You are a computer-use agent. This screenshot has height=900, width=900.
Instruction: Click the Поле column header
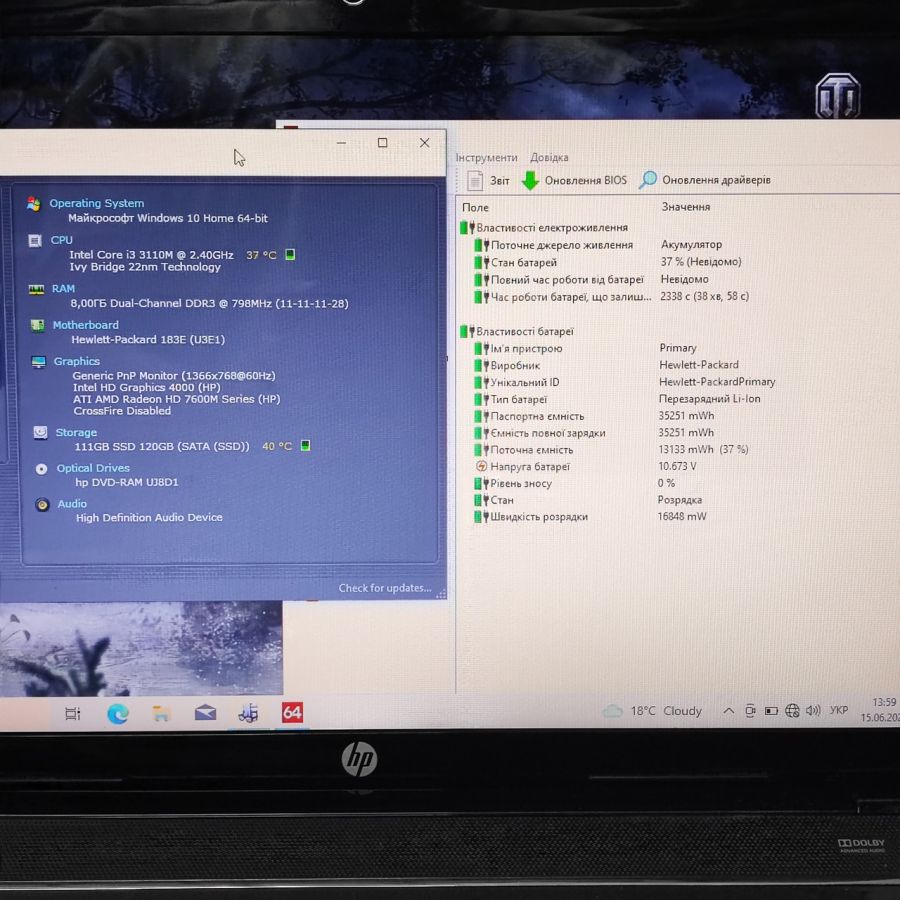point(475,207)
